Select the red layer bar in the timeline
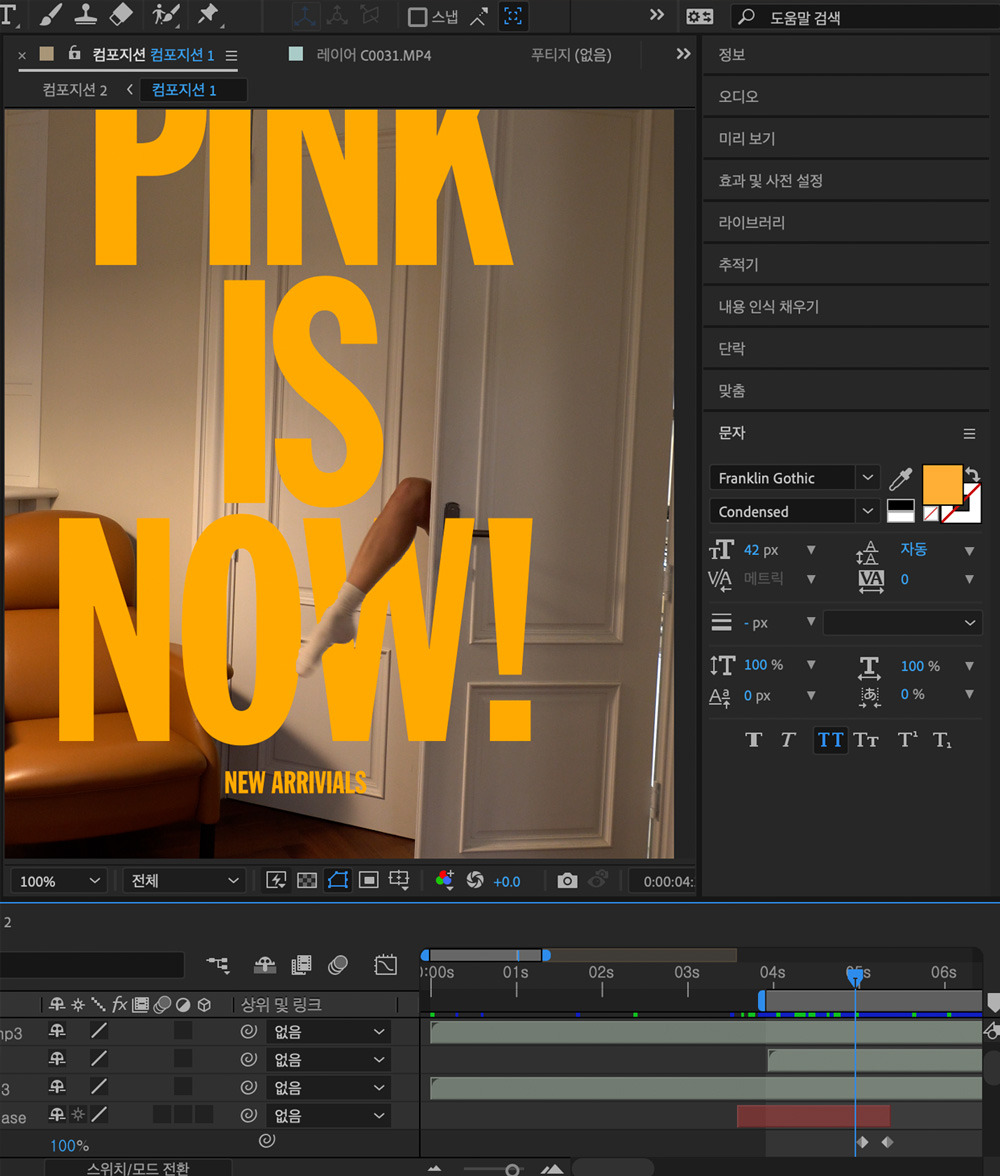Screen dimensions: 1000x1176 pos(813,1115)
